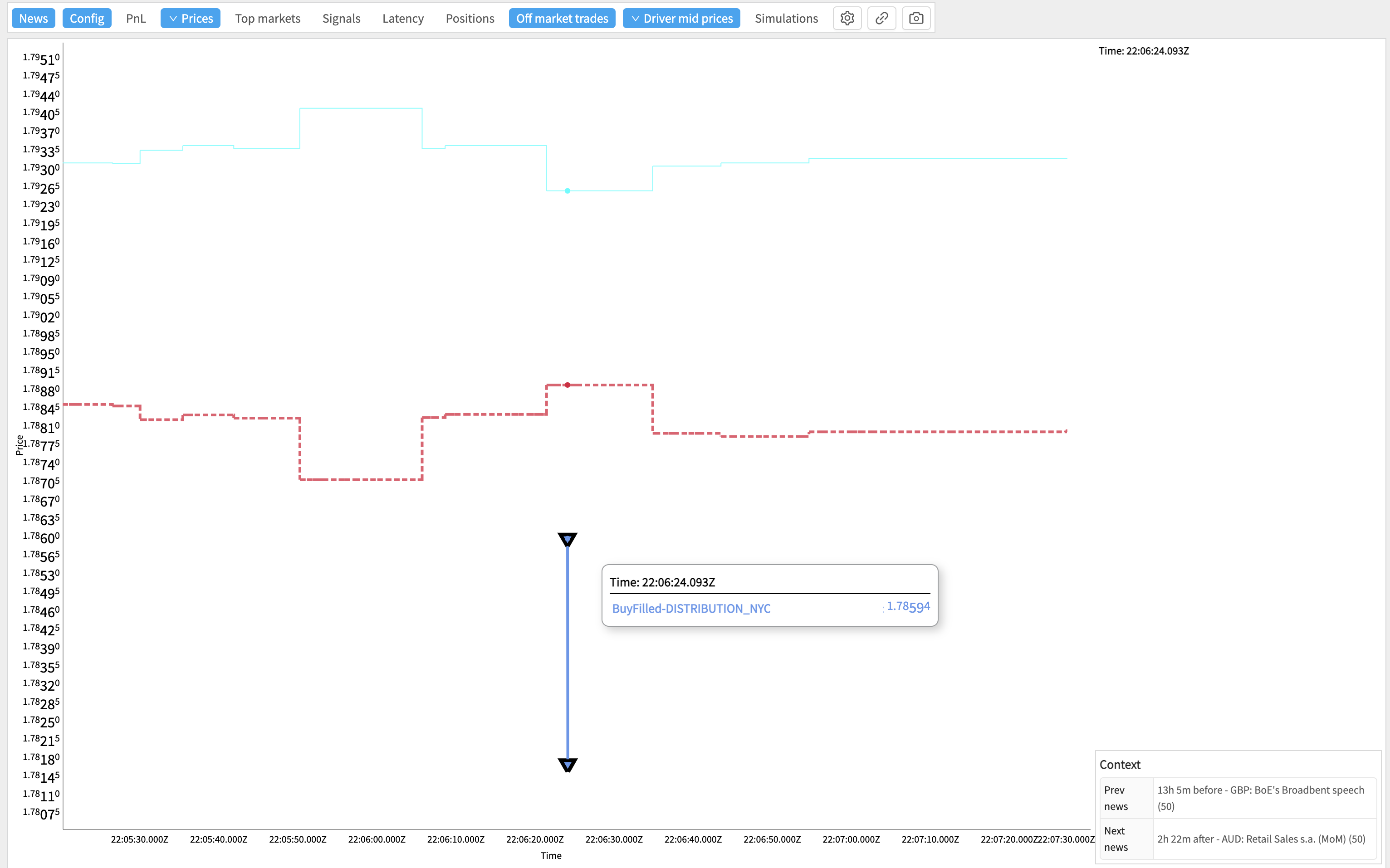Expand the Prices dropdown chevron
Screen dimensions: 1390x868
click(173, 19)
